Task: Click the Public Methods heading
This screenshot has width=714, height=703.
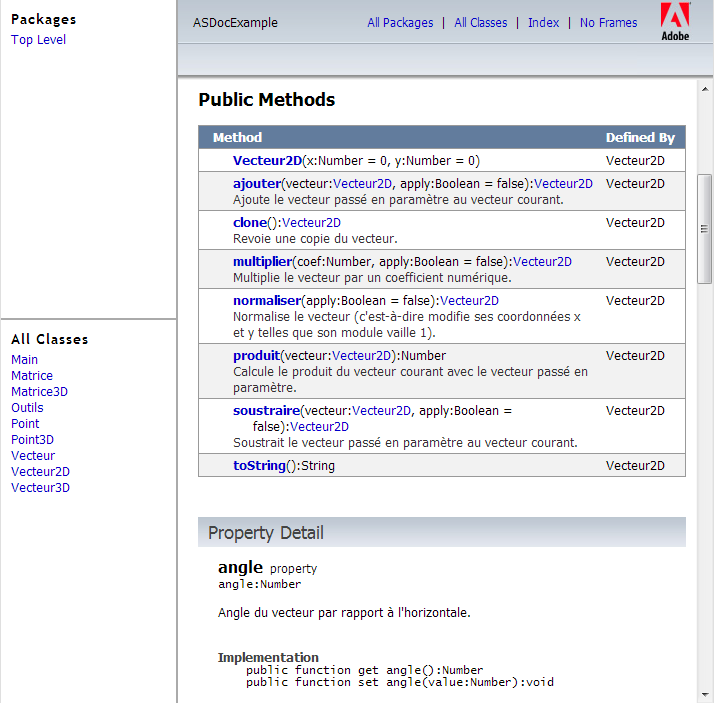Action: pos(266,100)
